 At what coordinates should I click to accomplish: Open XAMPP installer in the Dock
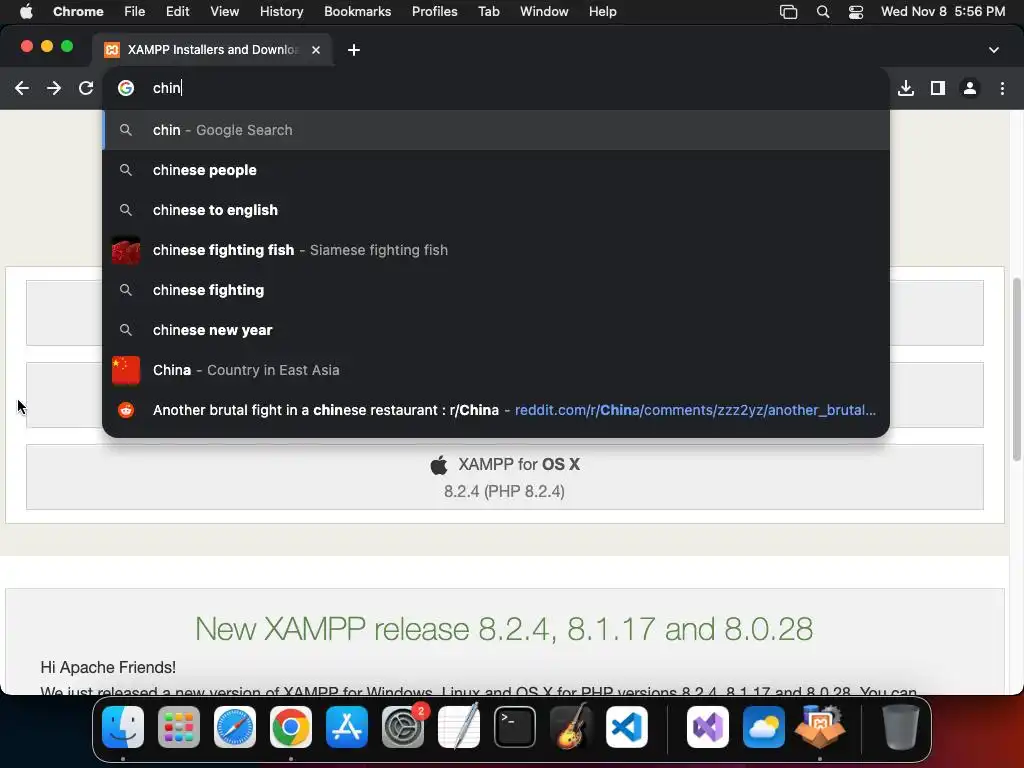(x=820, y=727)
